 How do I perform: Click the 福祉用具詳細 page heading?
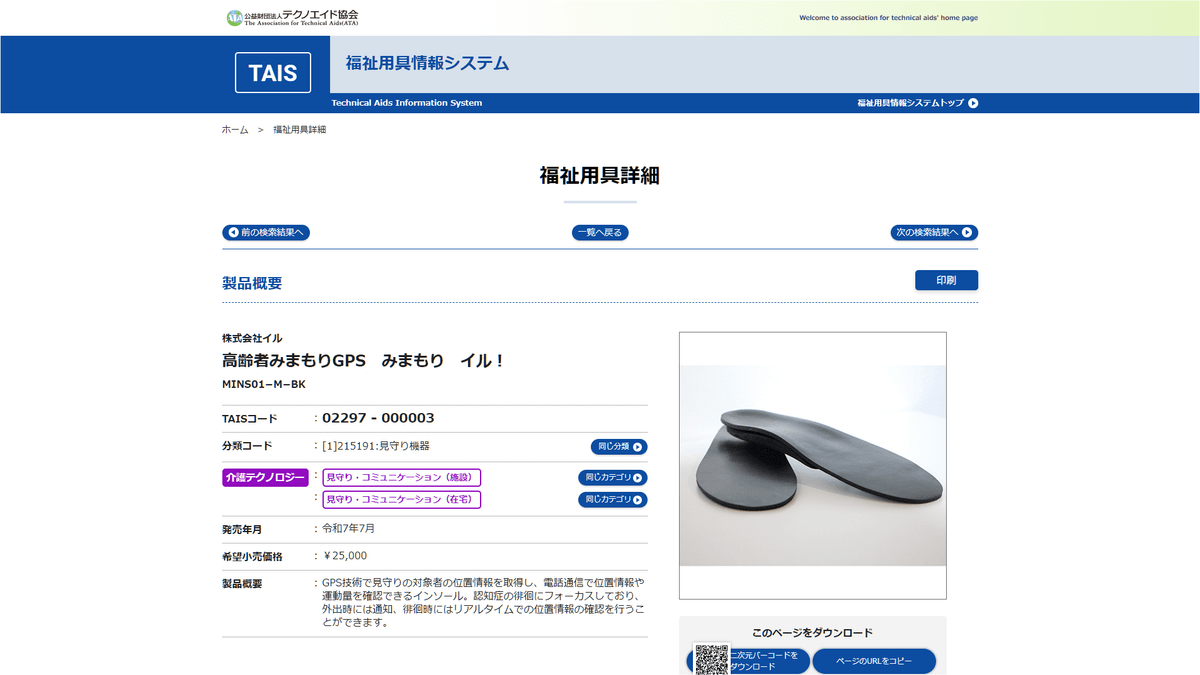[x=600, y=176]
